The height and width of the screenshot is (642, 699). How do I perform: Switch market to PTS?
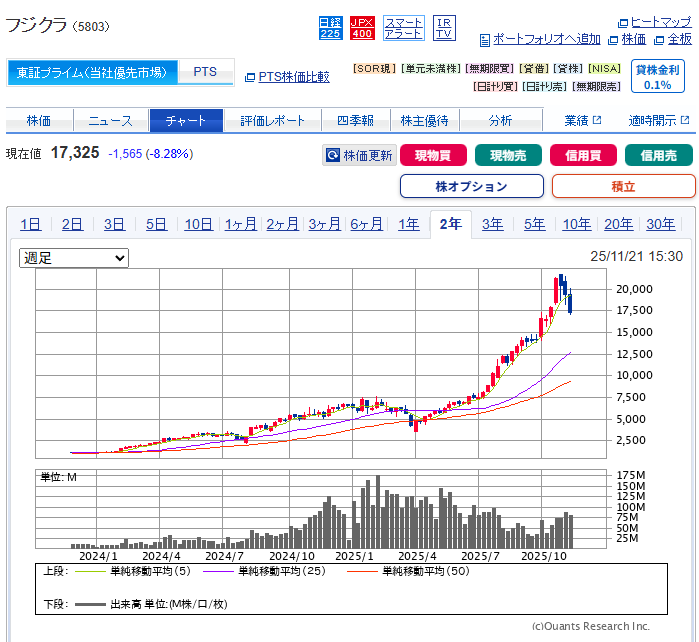click(x=205, y=72)
